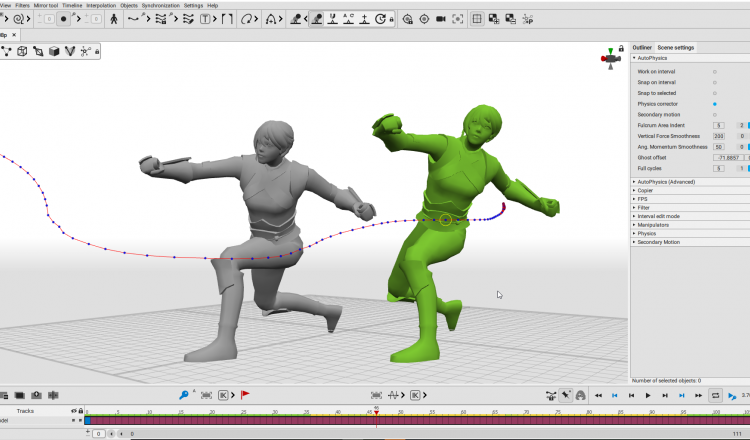Click the crosshair target icon in toolbar

click(423, 18)
